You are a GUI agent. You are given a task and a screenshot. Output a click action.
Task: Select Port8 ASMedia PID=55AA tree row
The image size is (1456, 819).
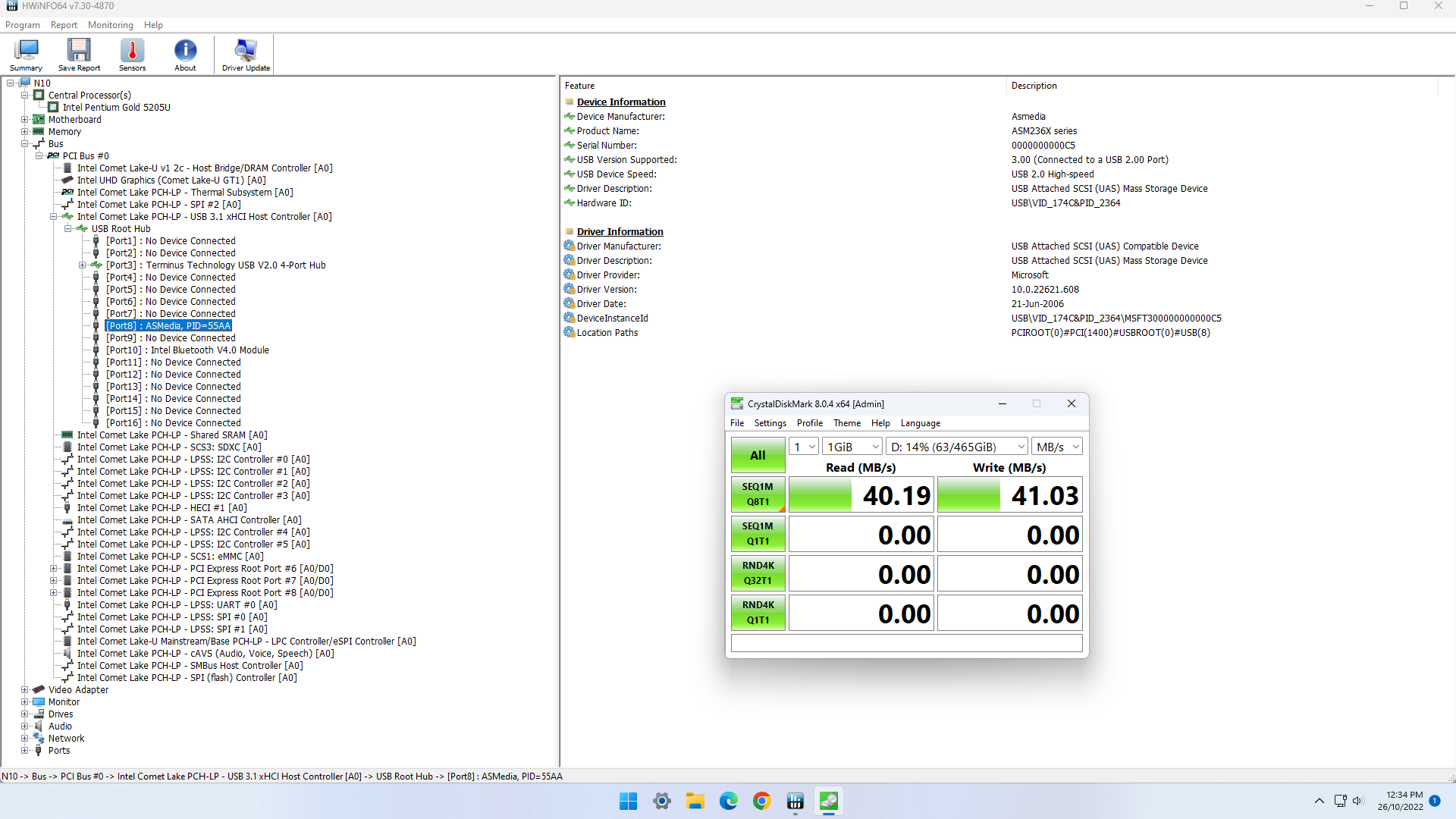[168, 325]
